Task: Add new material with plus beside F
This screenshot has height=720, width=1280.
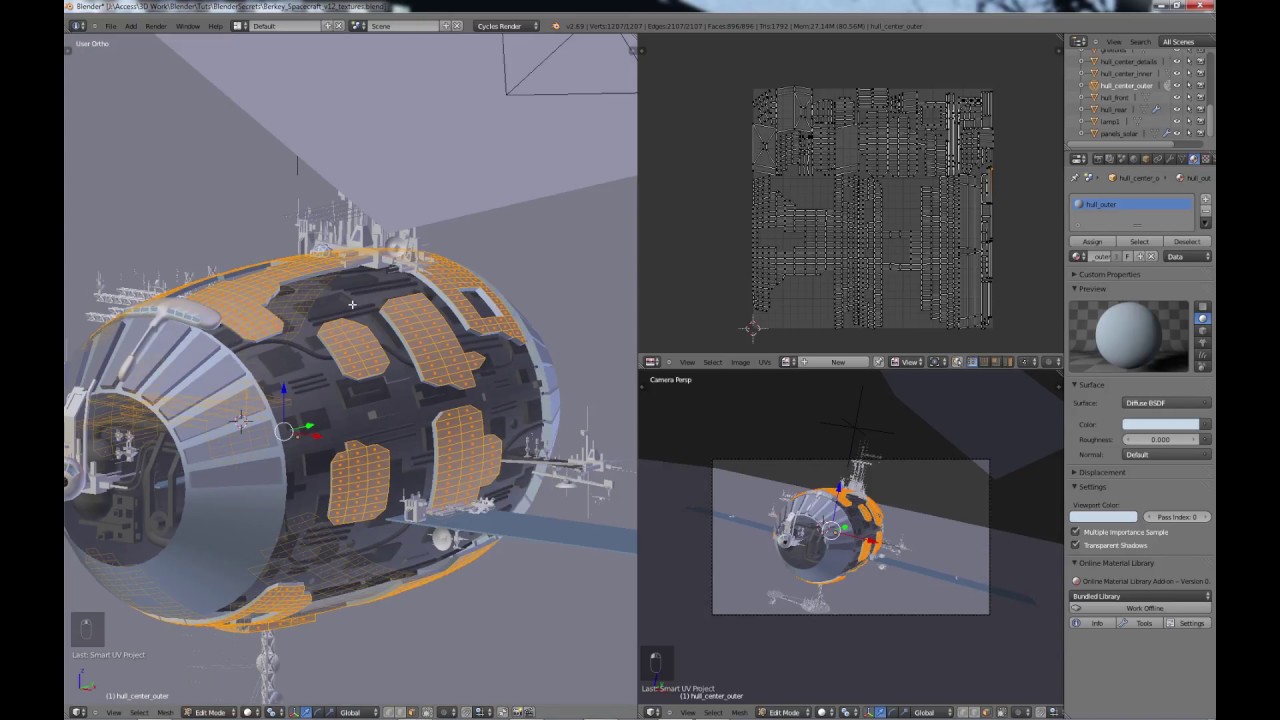Action: (1140, 257)
